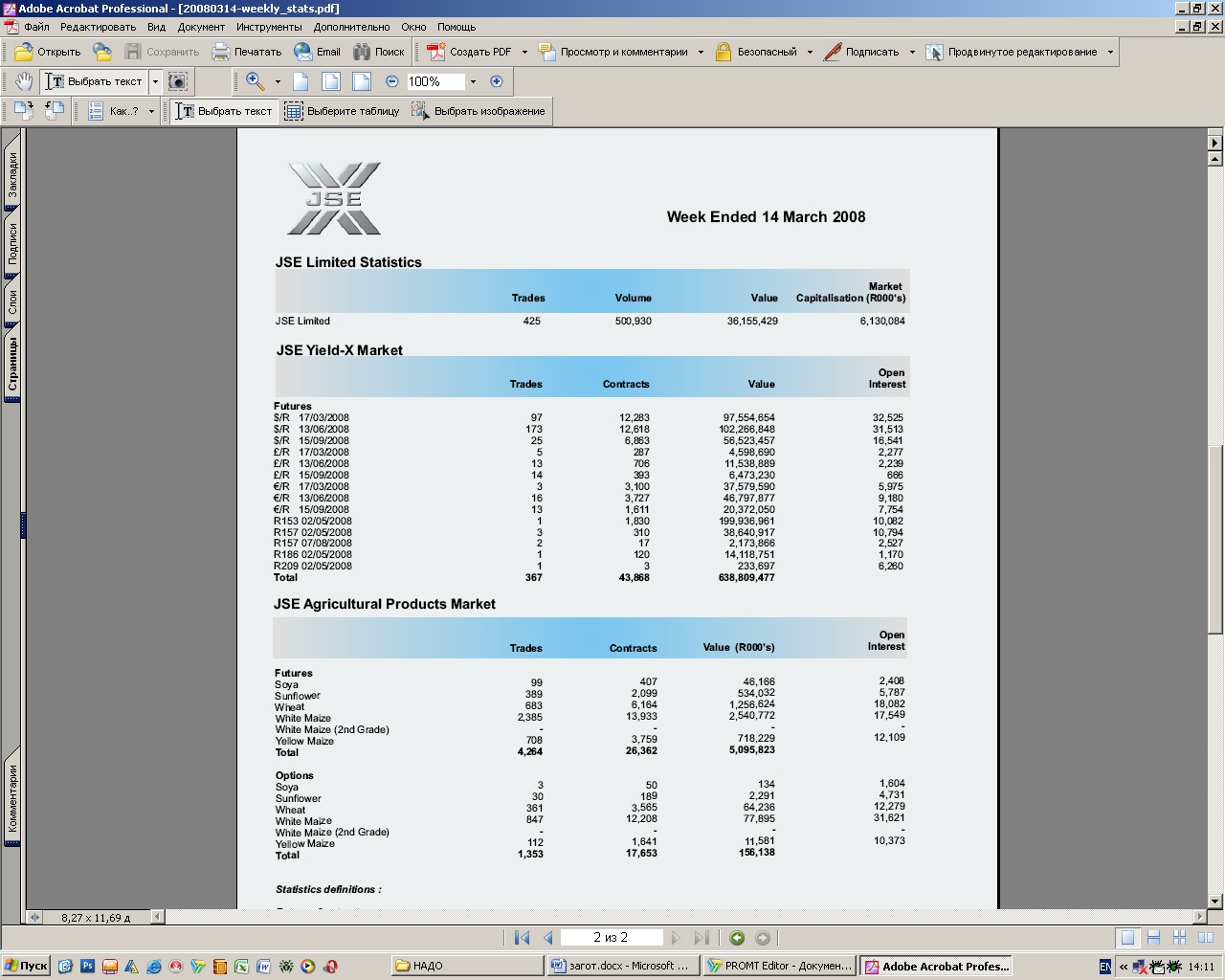Open the Как..? how-to help
1225x980 pixels.
tap(114, 111)
